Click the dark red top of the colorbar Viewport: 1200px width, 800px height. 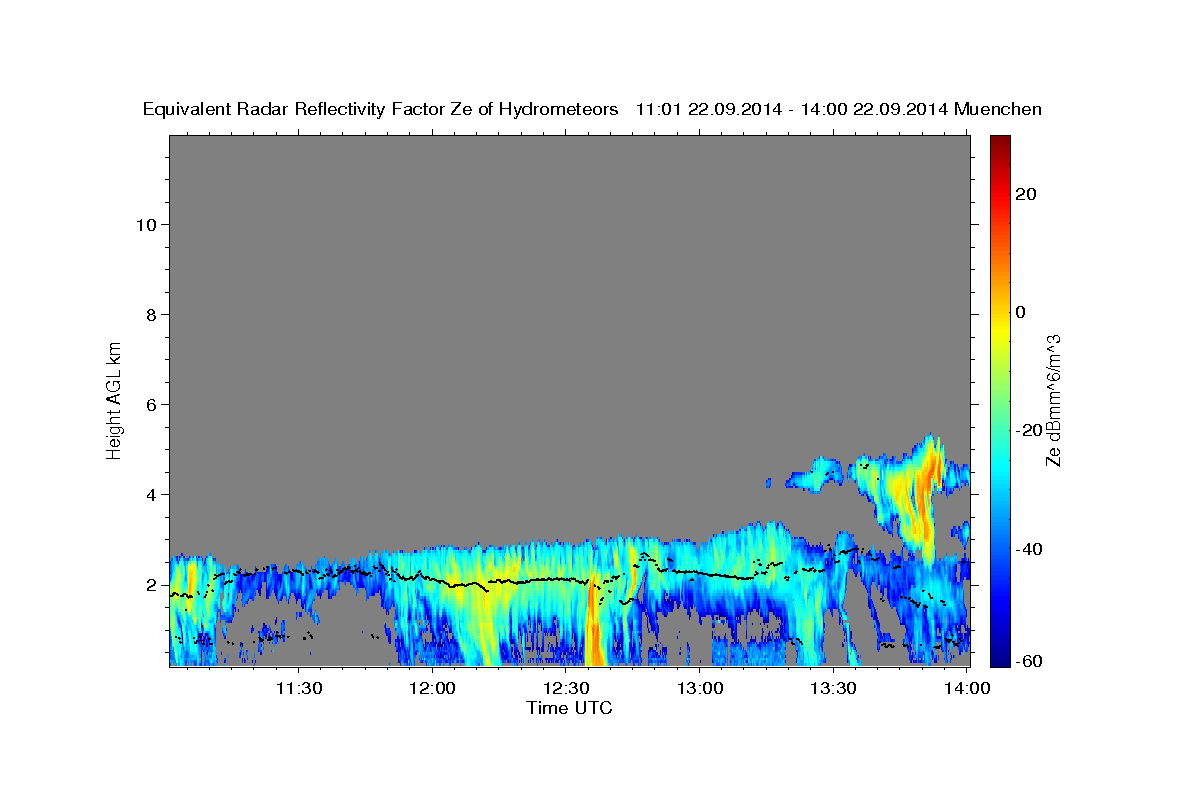tap(1000, 145)
